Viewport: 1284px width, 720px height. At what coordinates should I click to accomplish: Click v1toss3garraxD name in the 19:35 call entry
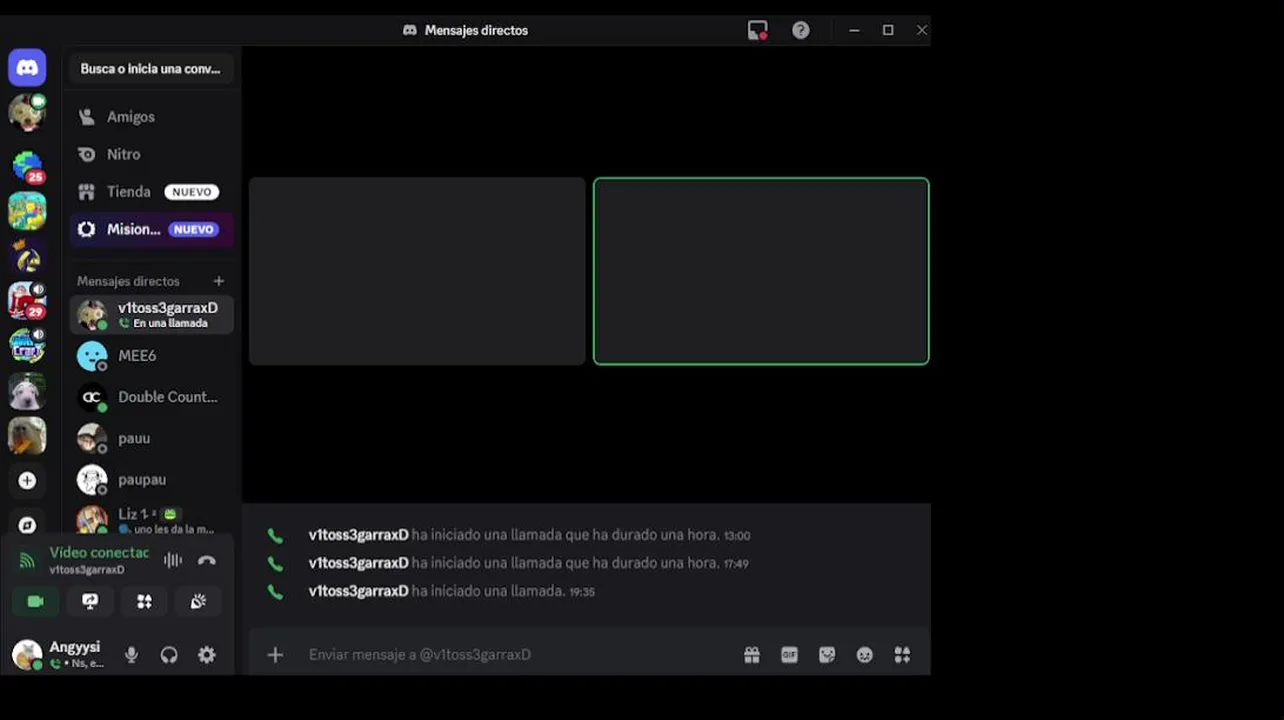click(359, 591)
